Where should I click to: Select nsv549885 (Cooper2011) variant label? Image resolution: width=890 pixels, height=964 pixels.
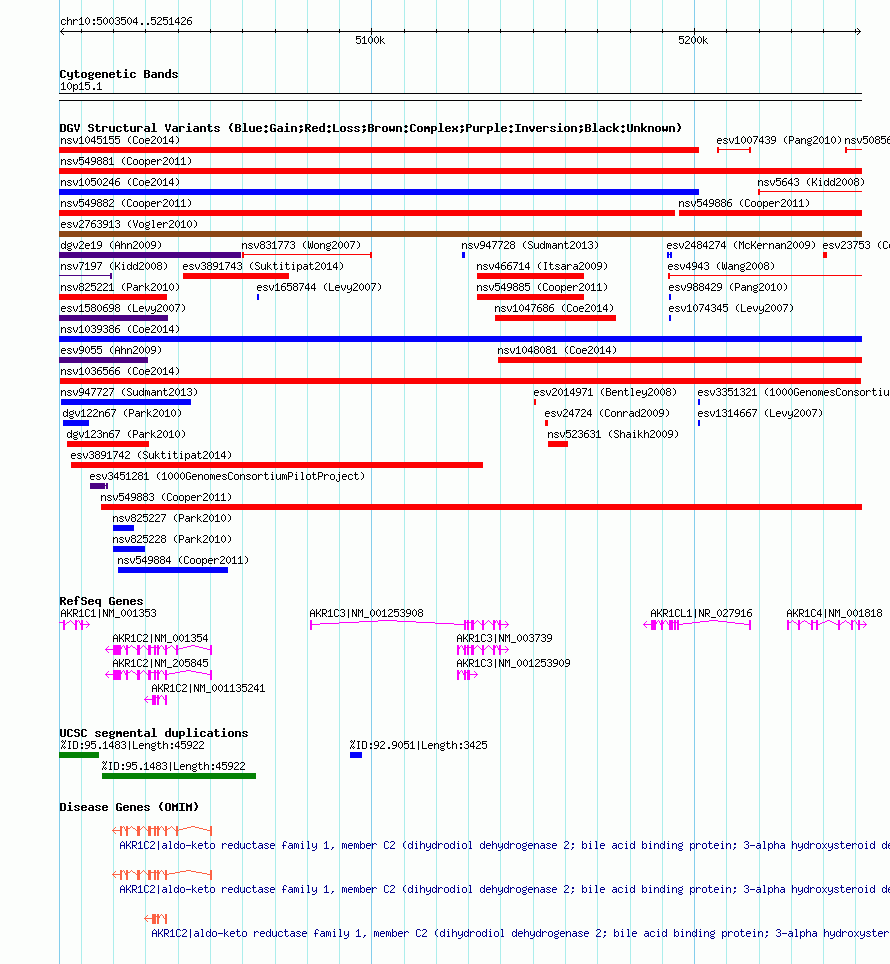click(x=542, y=287)
